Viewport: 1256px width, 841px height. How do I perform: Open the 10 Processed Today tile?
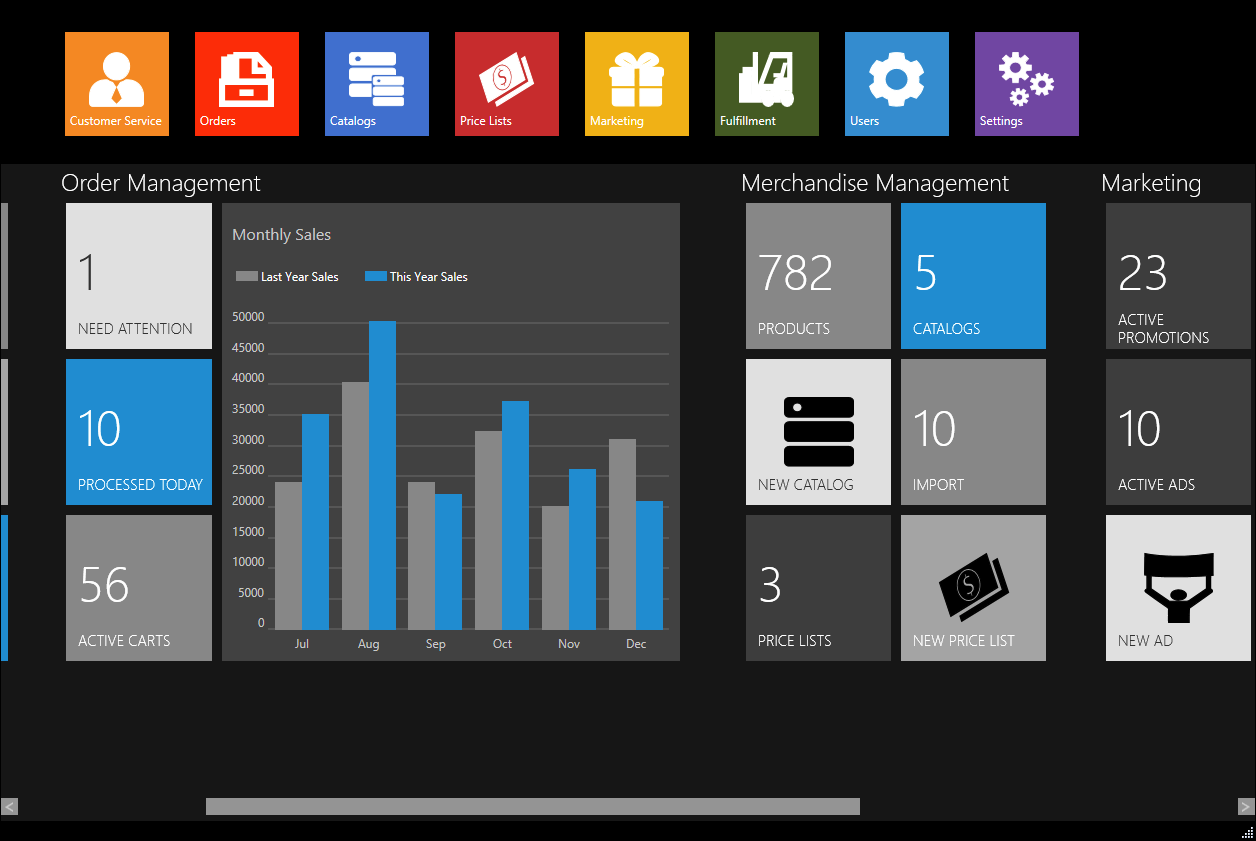(139, 432)
